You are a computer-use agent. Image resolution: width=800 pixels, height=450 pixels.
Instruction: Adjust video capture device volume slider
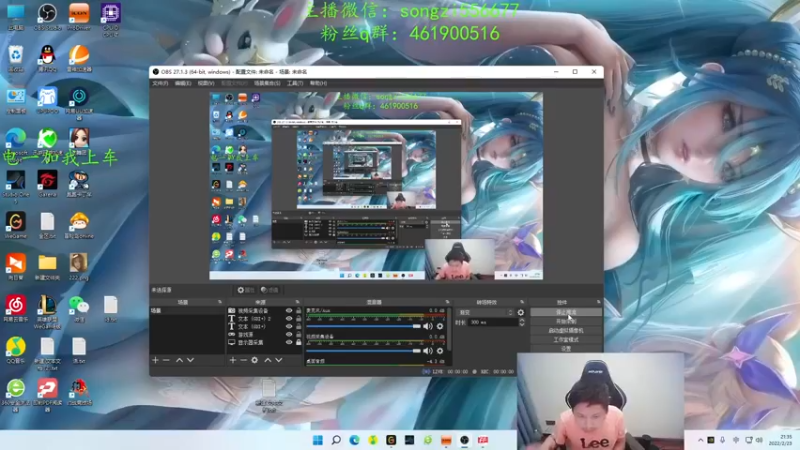click(x=363, y=351)
